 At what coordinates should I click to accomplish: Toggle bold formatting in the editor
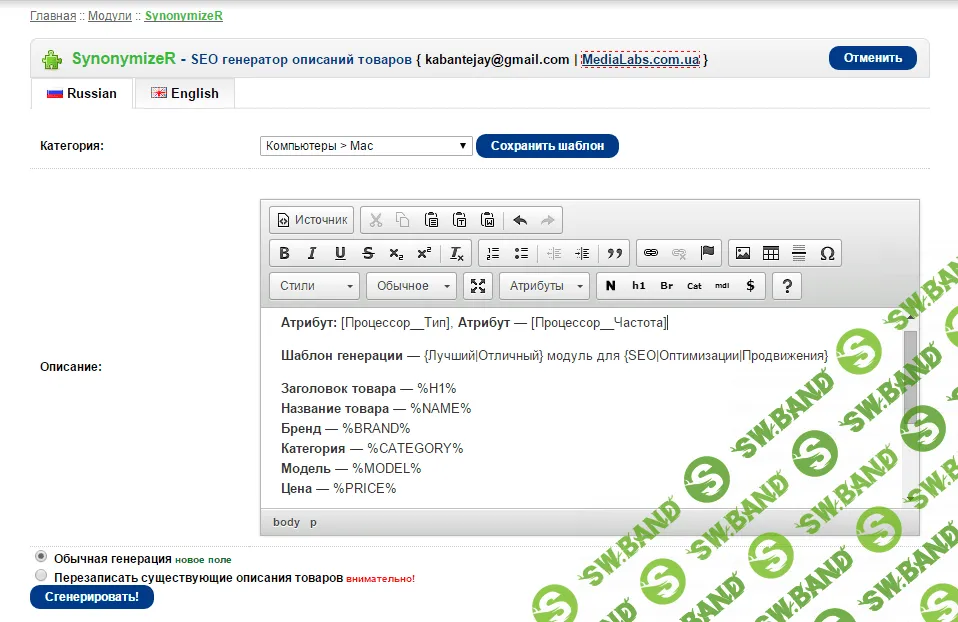point(283,251)
